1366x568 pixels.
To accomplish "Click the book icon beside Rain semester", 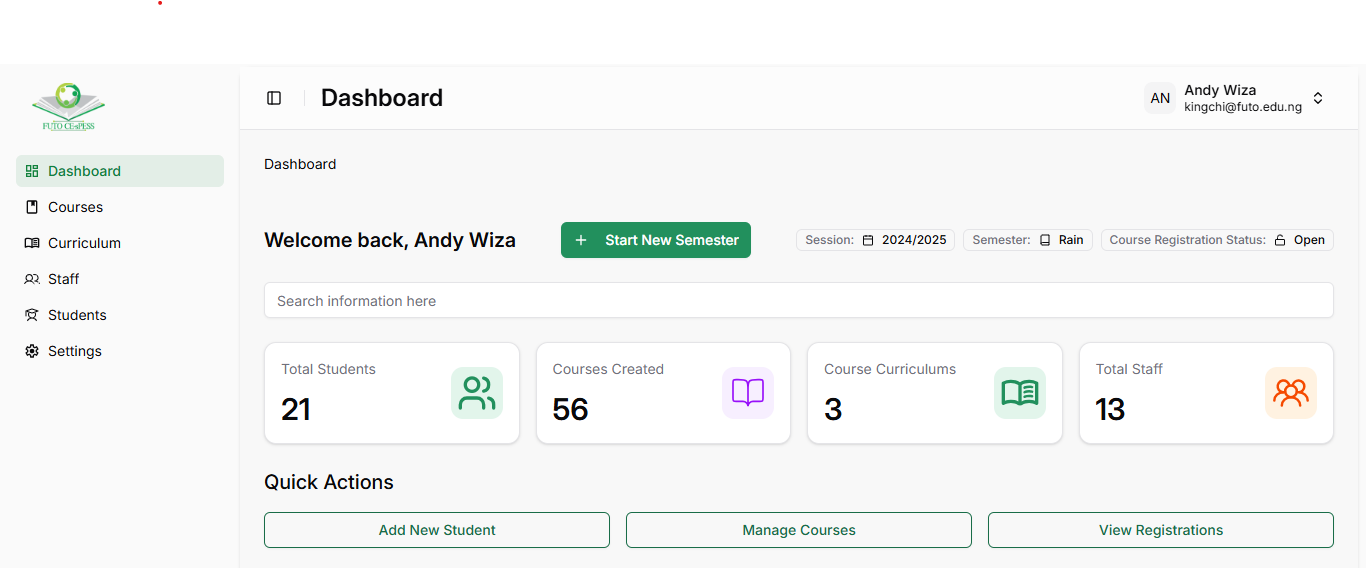I will click(1045, 240).
